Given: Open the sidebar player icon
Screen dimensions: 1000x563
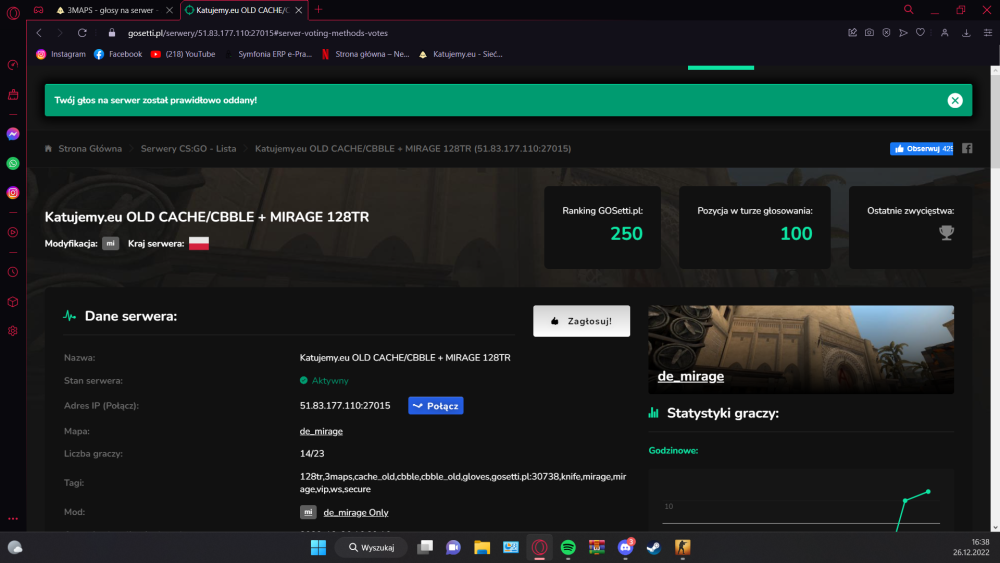Looking at the screenshot, I should 13,232.
